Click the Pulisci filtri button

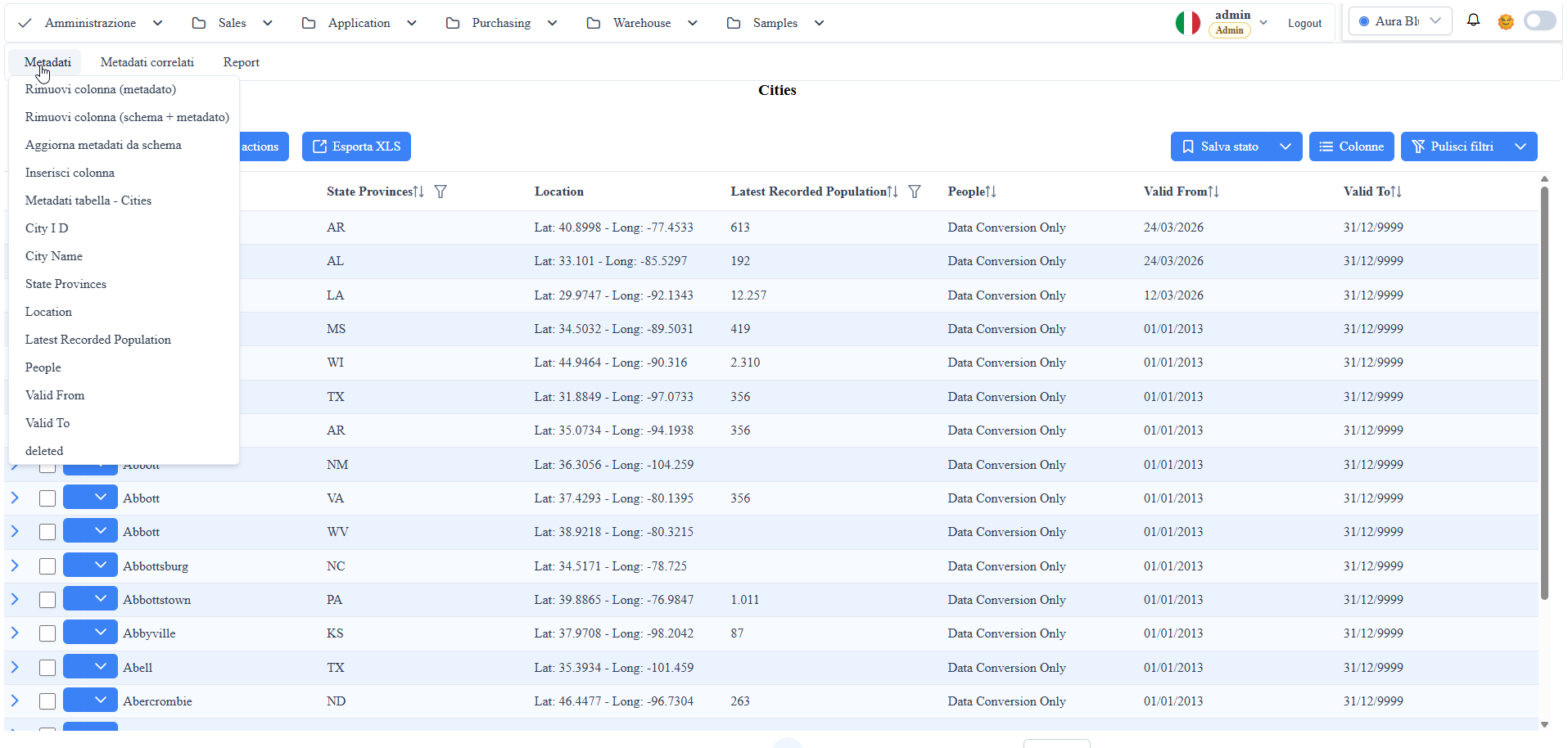coord(1453,146)
